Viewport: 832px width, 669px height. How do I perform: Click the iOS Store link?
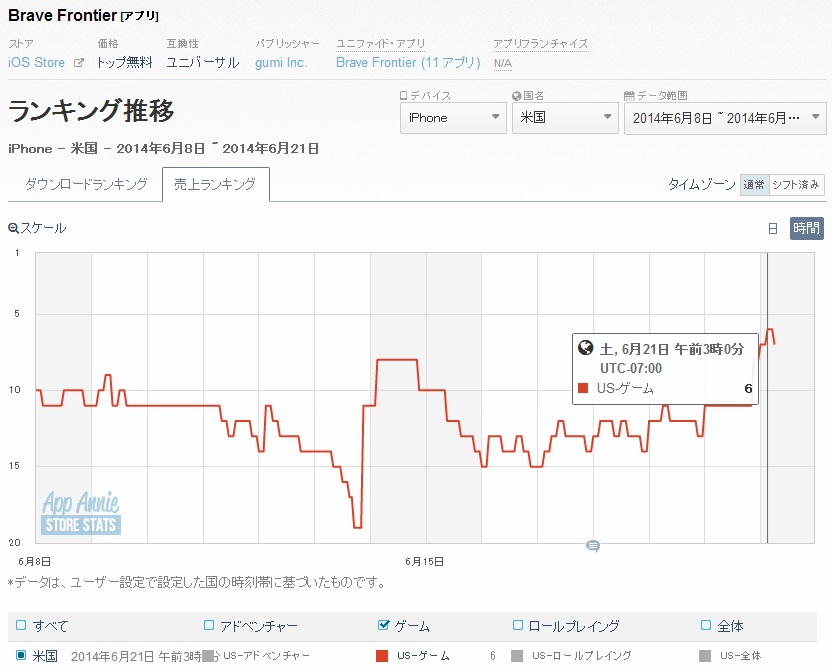[x=37, y=63]
